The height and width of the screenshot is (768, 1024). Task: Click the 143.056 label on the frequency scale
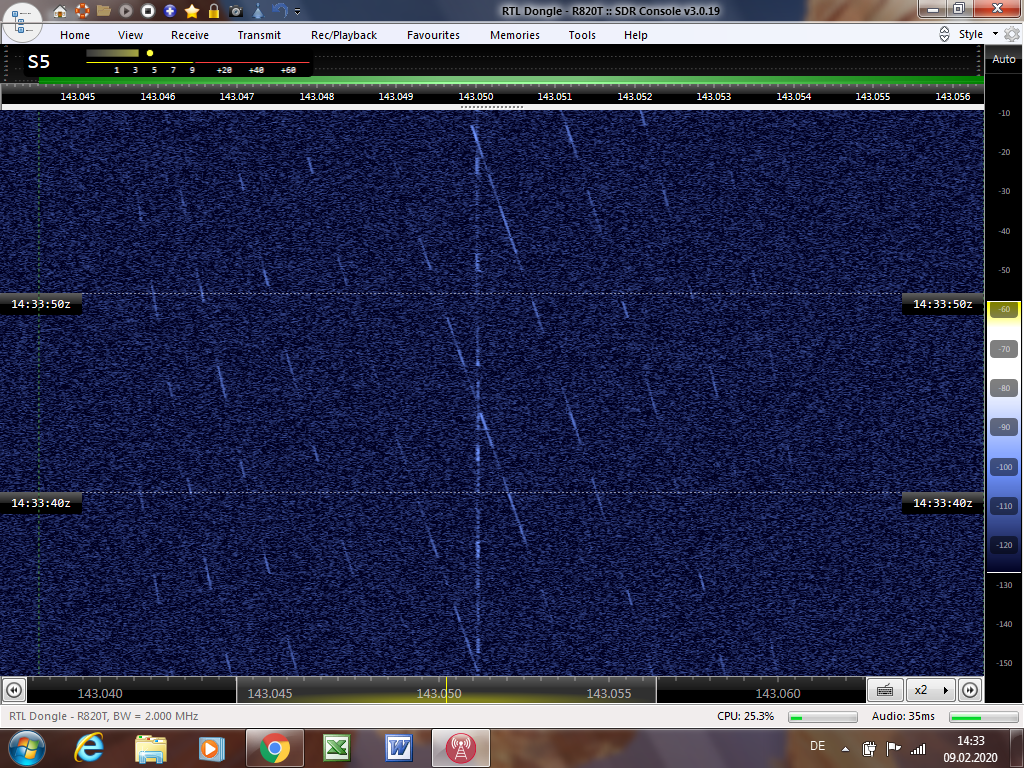[x=952, y=97]
